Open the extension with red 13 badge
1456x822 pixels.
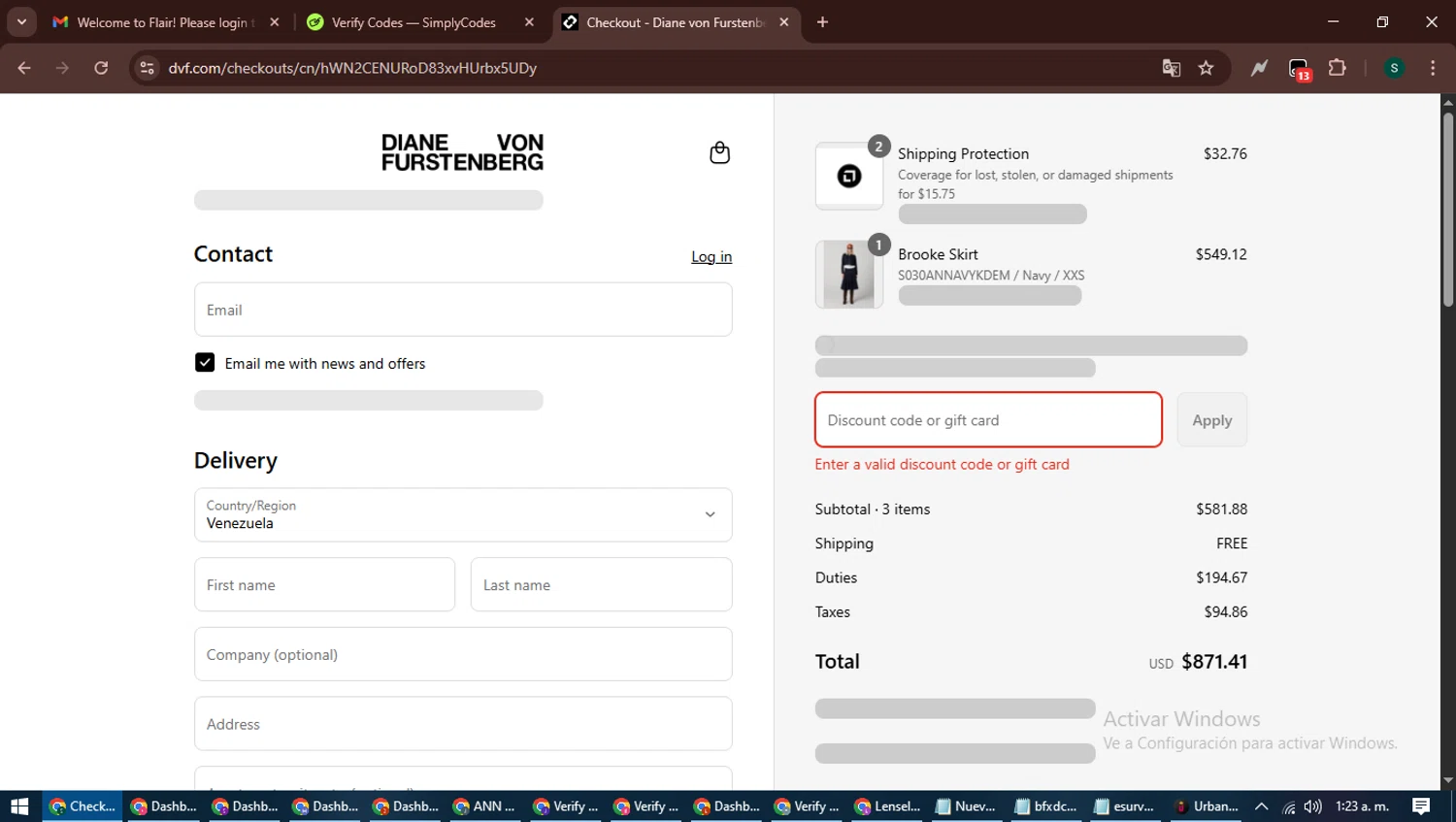[x=1299, y=69]
